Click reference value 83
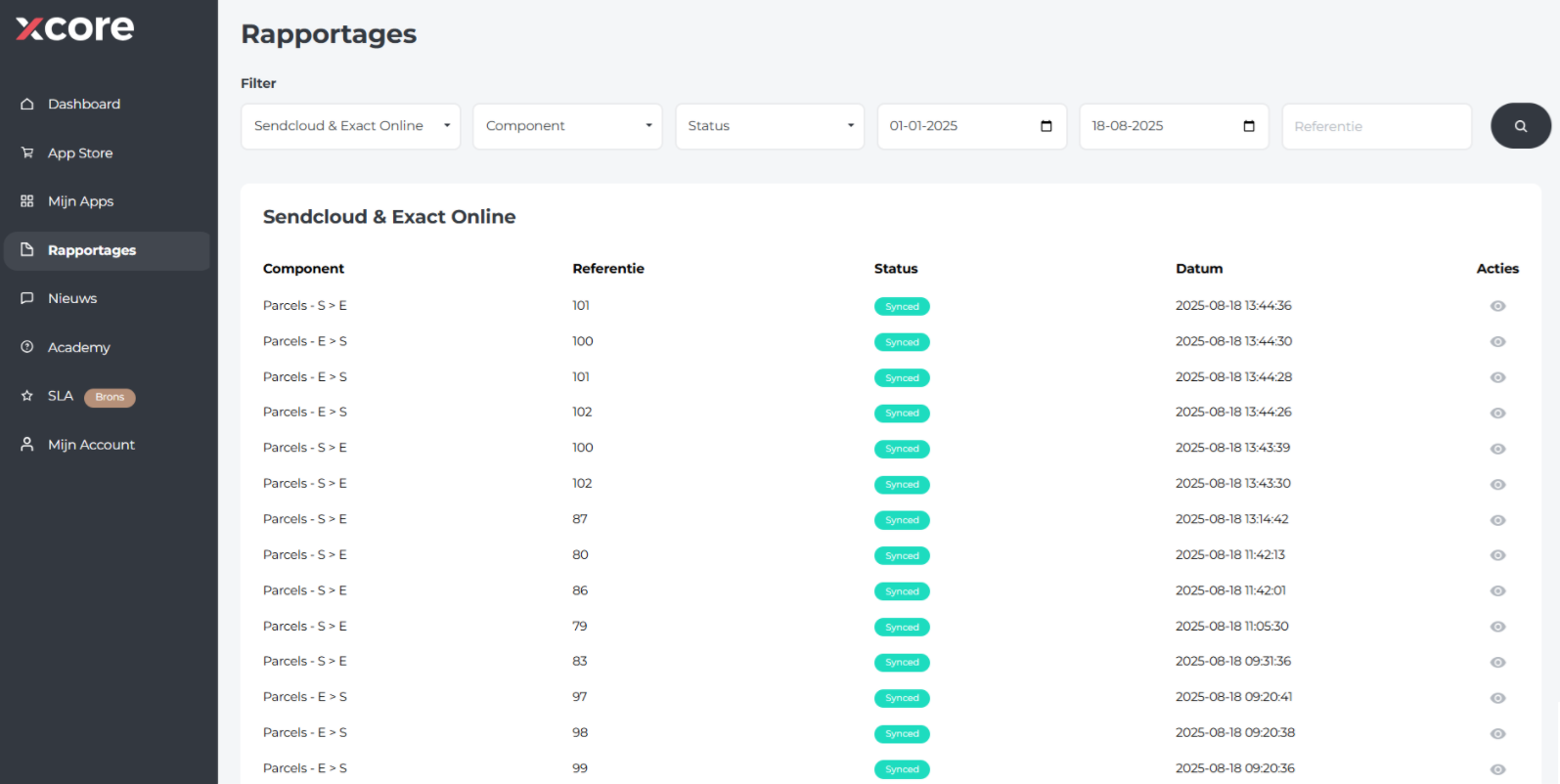The height and width of the screenshot is (784, 1560). (x=580, y=661)
